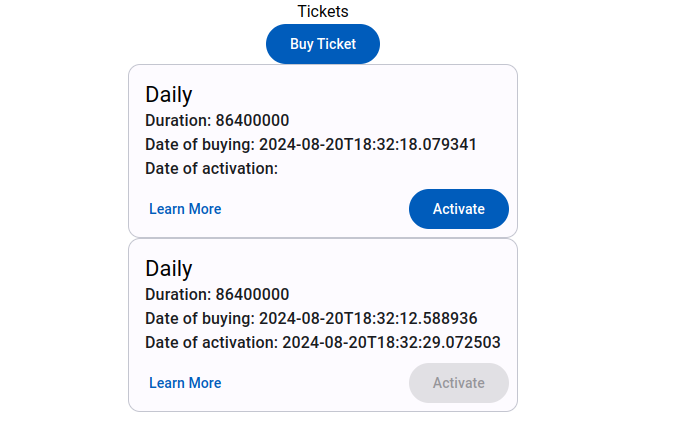Open Learn More on the unactivated ticket
This screenshot has width=678, height=447.
(185, 209)
